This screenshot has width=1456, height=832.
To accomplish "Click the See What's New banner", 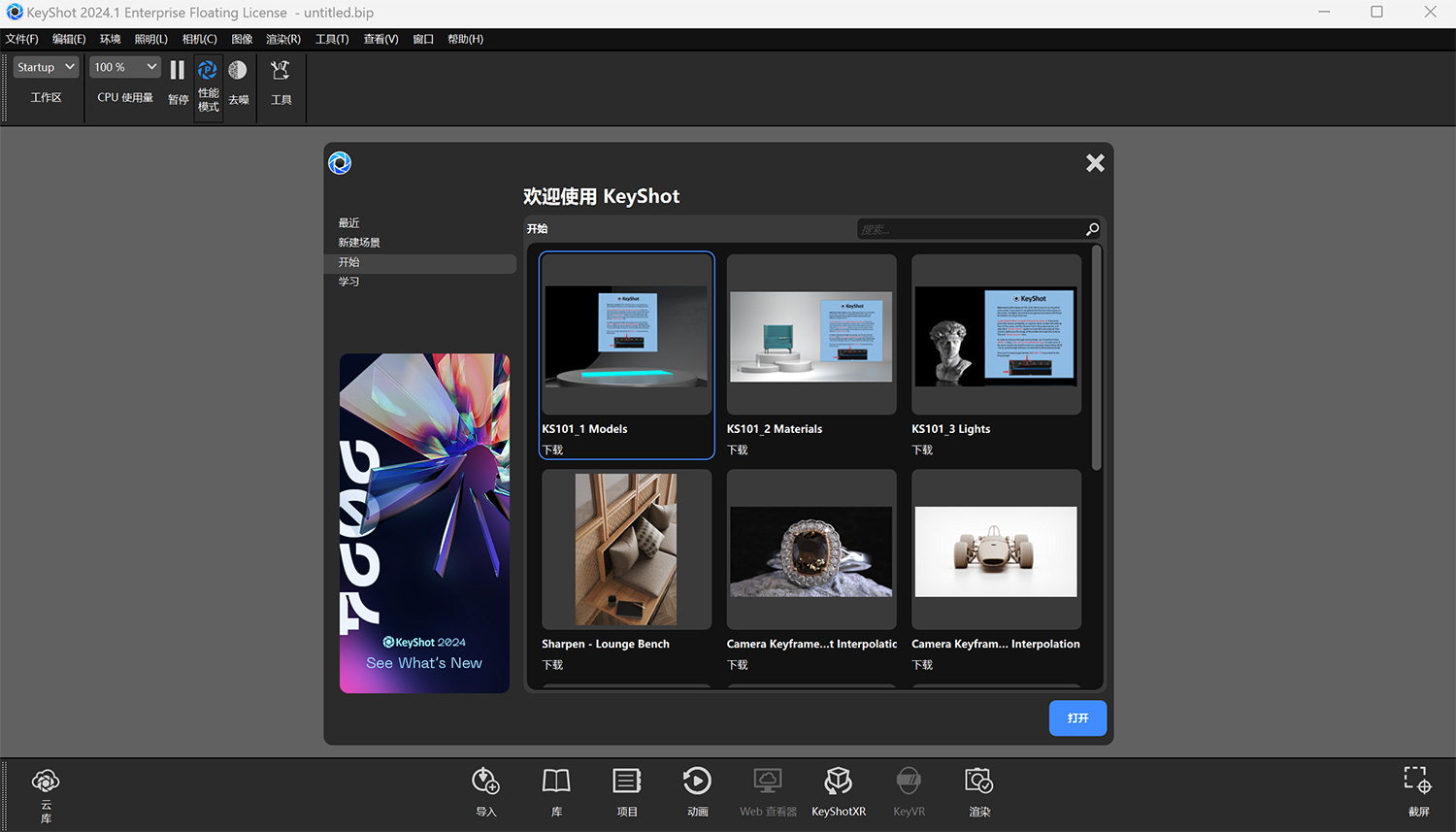I will coord(424,523).
